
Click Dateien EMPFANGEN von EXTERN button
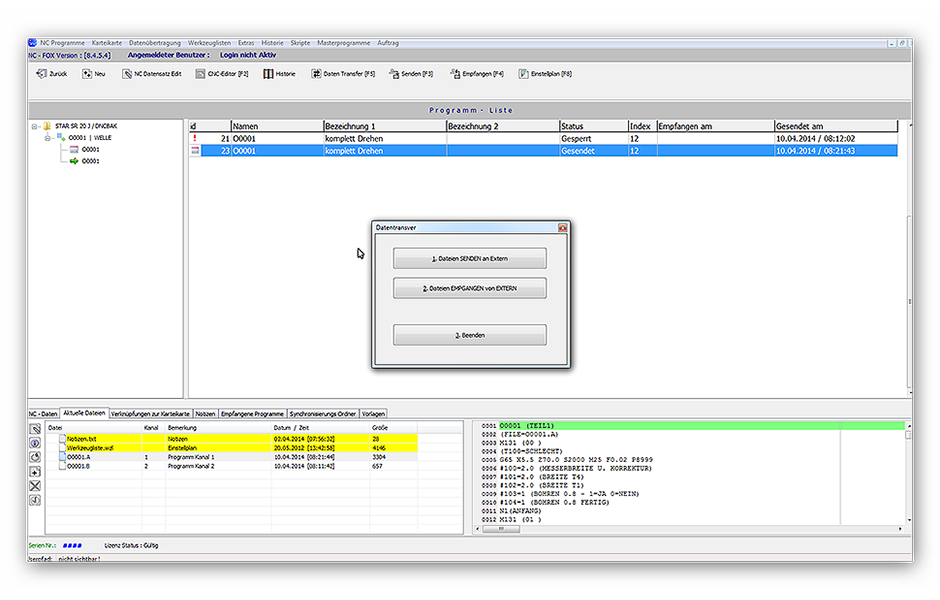470,288
